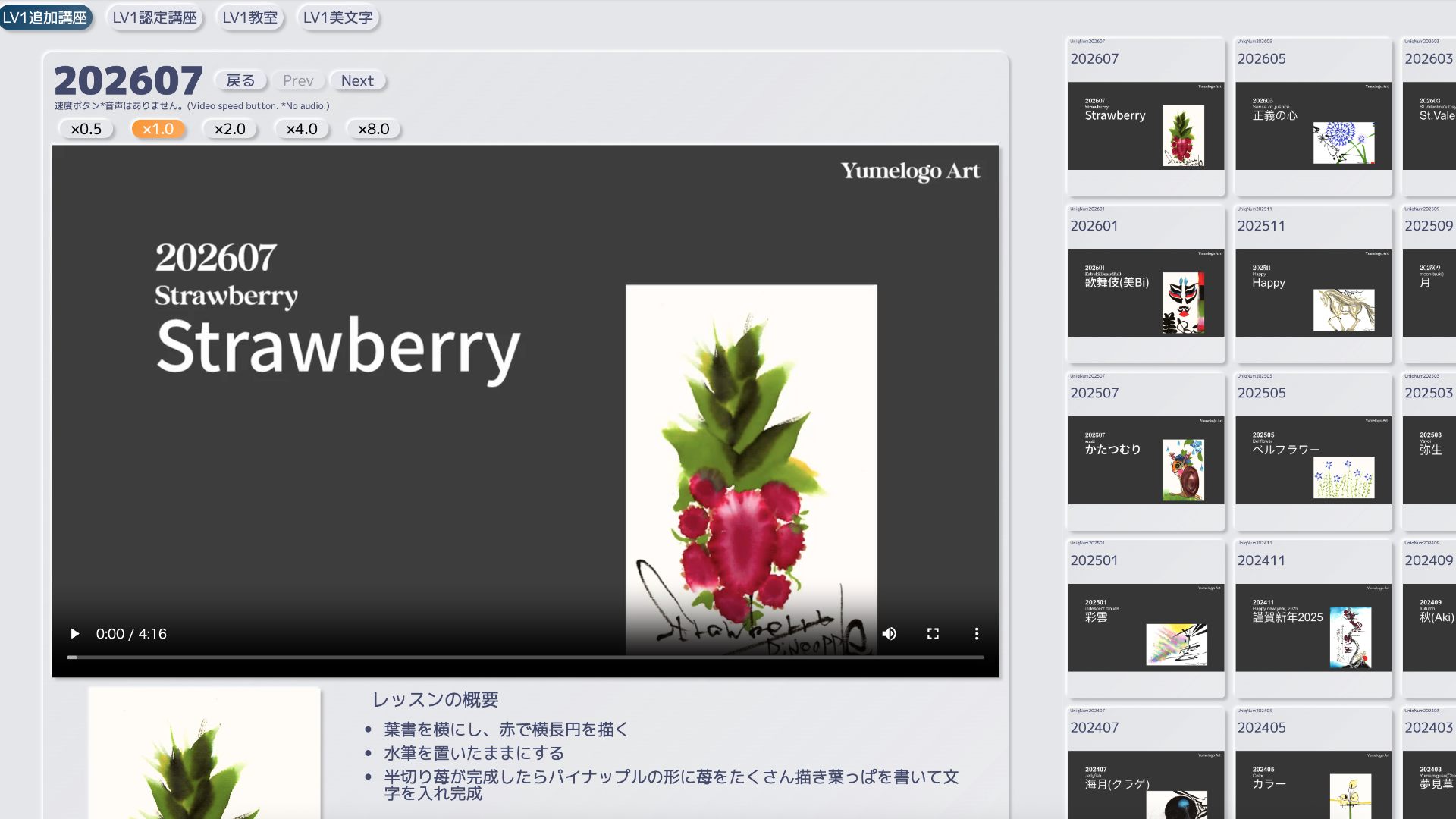Enter fullscreen mode for the video

click(x=933, y=633)
